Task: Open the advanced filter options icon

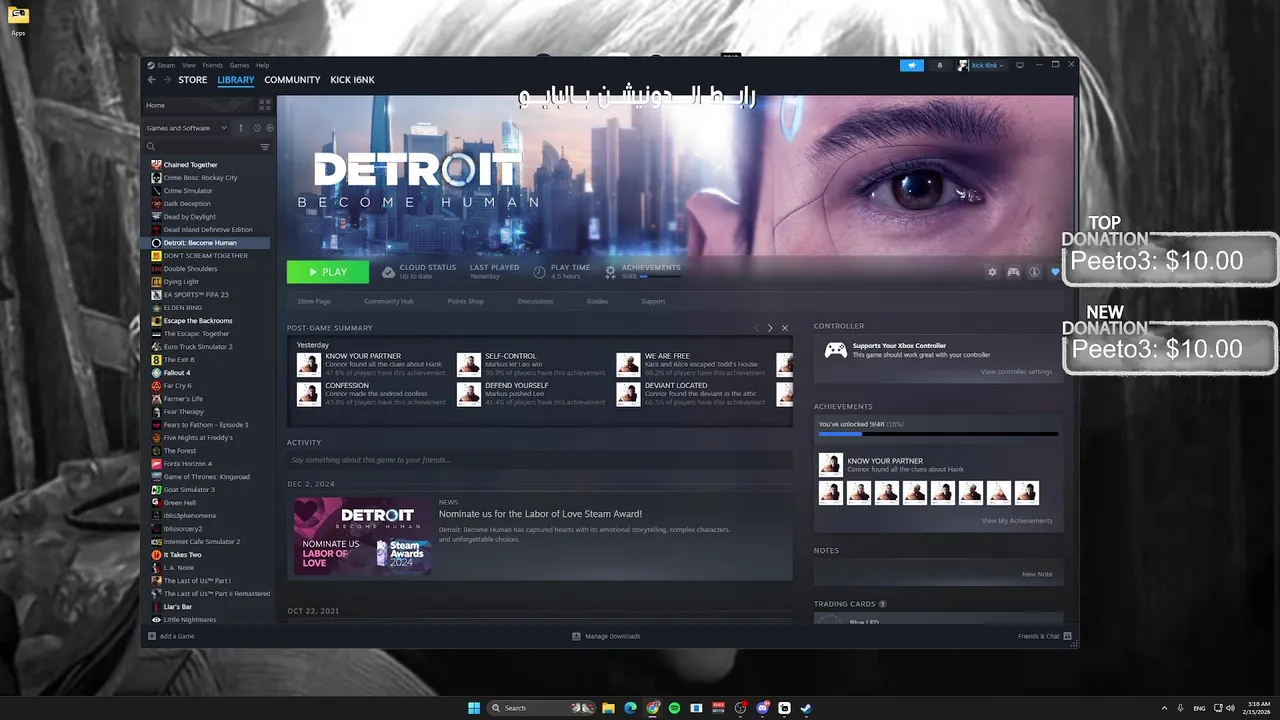Action: coord(265,147)
